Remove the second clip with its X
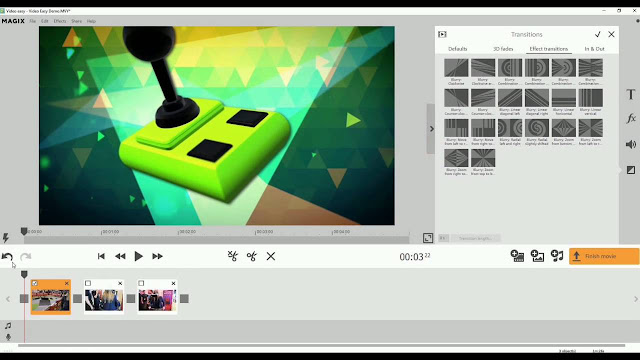 120,283
